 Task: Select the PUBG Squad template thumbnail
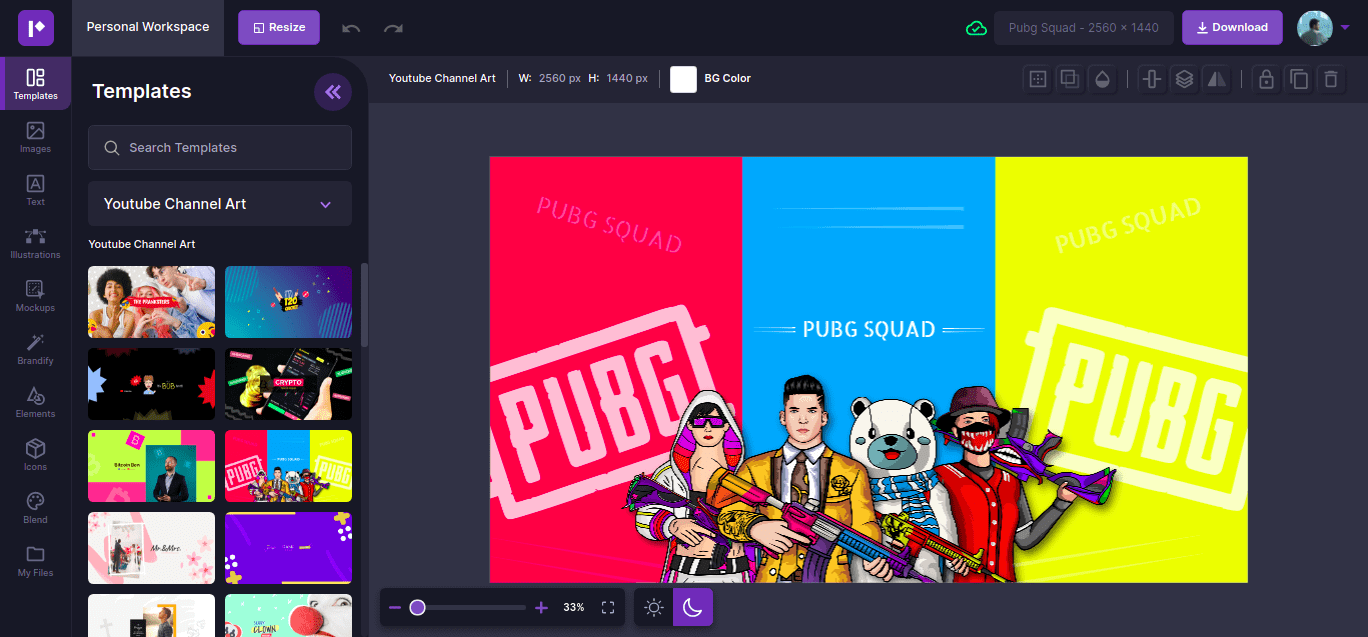(x=288, y=466)
